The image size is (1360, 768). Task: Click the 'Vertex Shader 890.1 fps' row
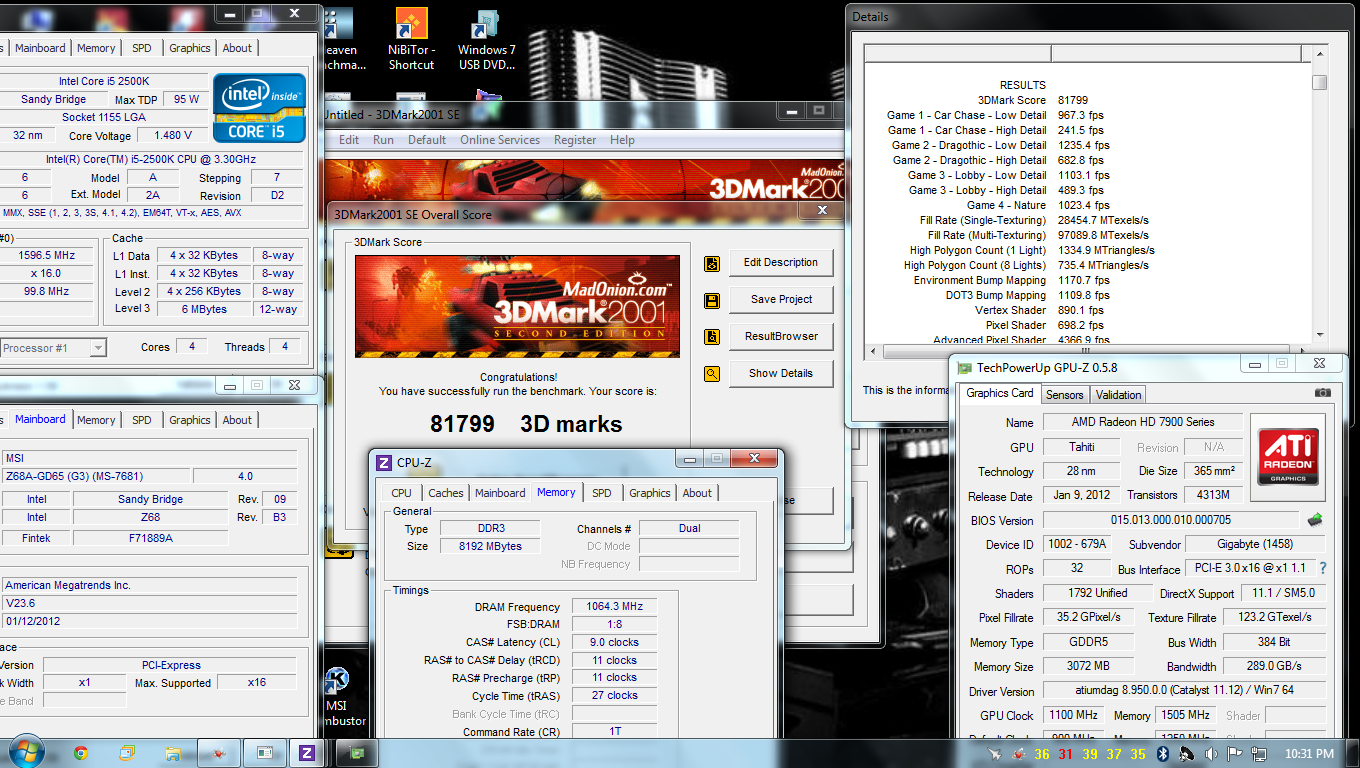click(1042, 310)
